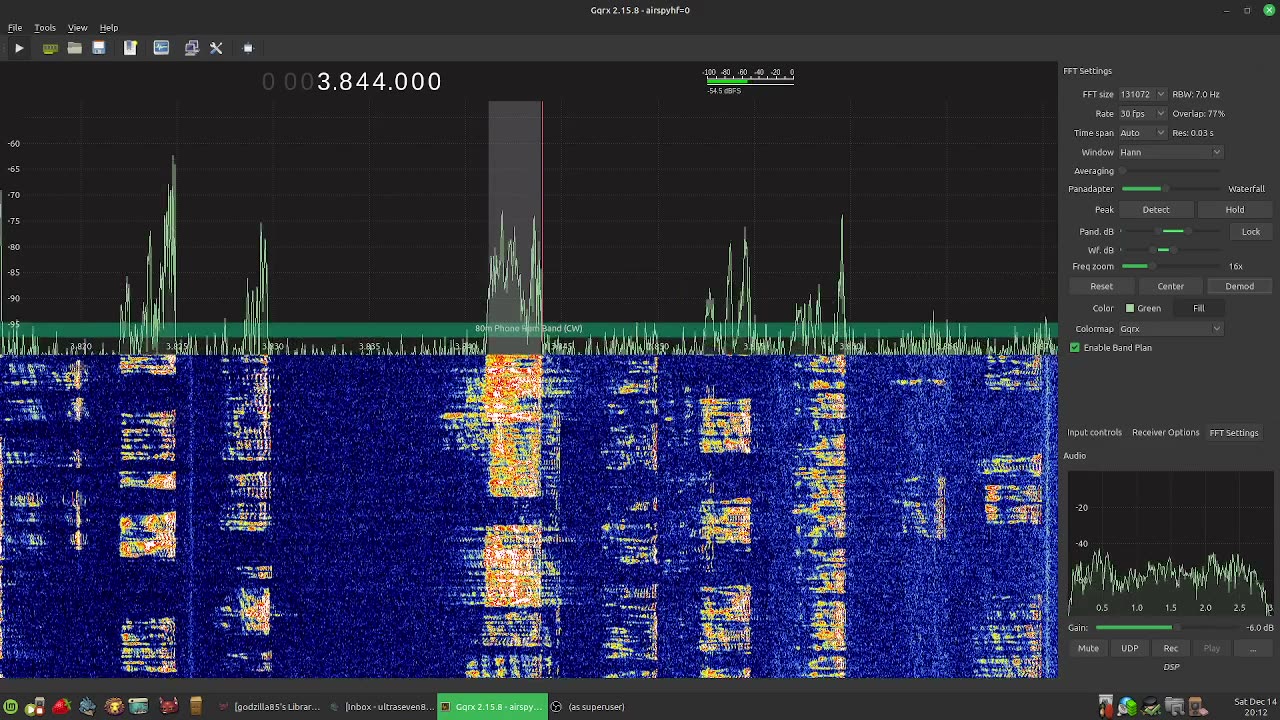Image resolution: width=1280 pixels, height=720 pixels.
Task: Open the View menu
Action: pyautogui.click(x=77, y=28)
